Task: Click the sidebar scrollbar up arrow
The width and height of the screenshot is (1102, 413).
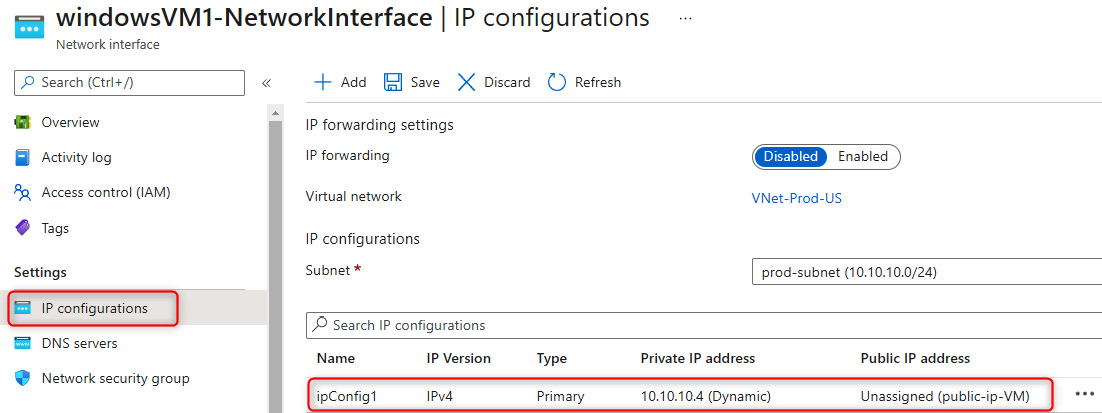Action: [276, 113]
